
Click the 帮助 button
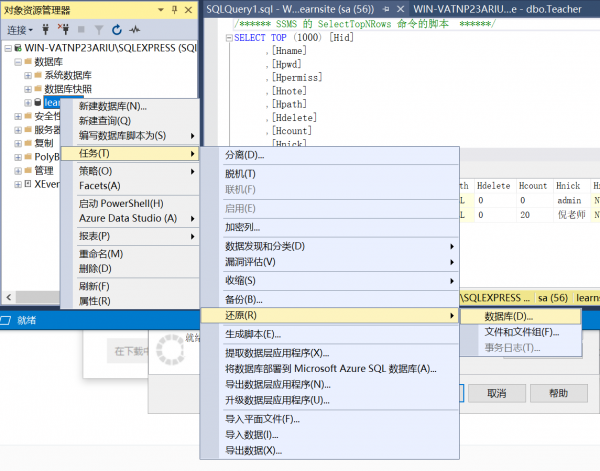[558, 393]
